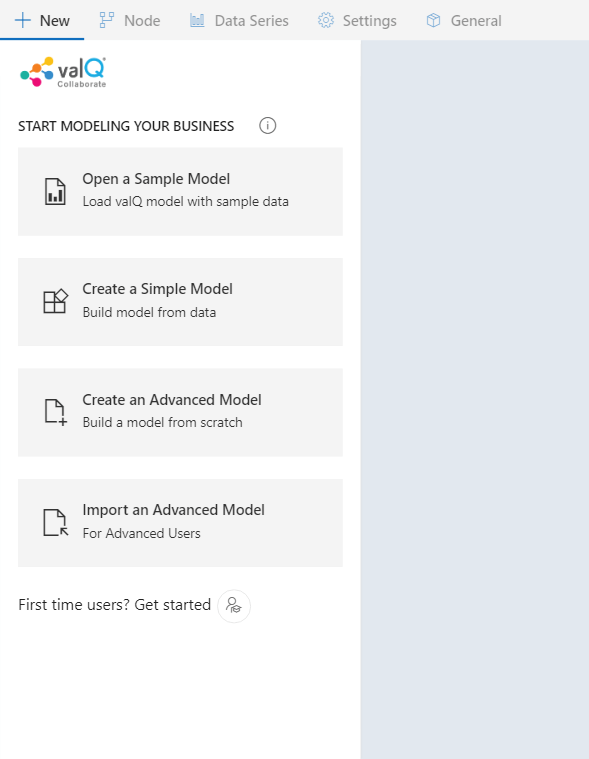The width and height of the screenshot is (589, 759).
Task: Click the Settings gear icon
Action: point(326,20)
